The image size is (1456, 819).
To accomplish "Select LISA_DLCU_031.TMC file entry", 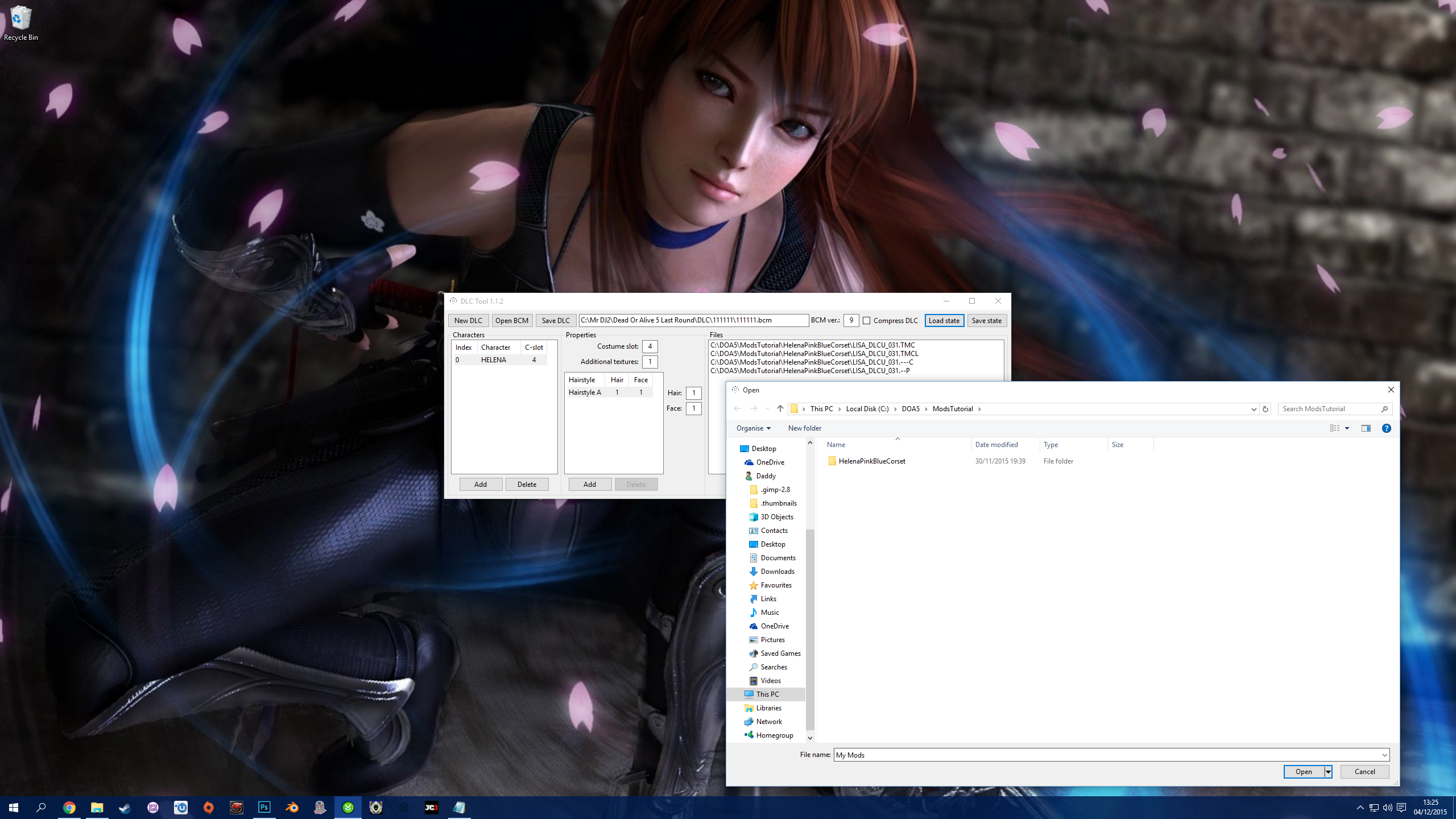I will point(813,345).
